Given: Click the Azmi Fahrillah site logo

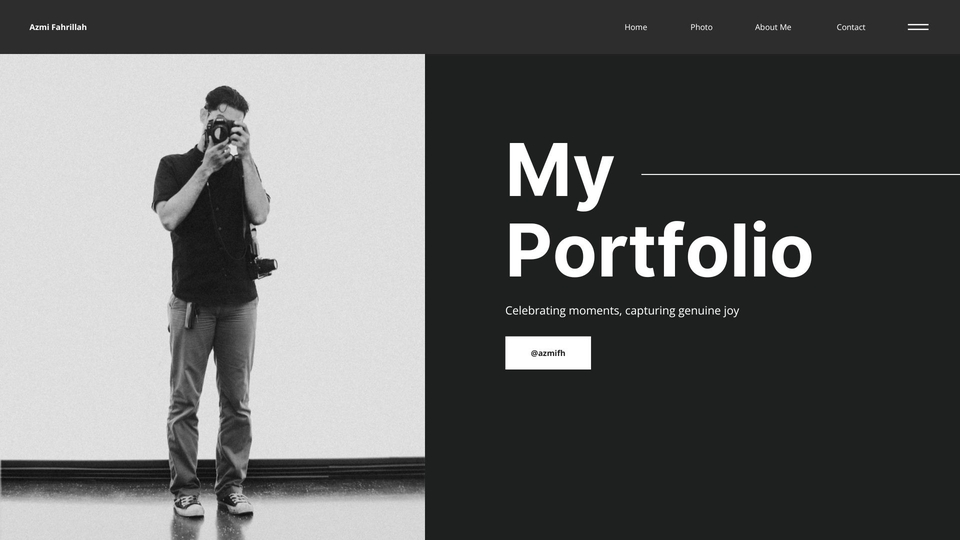Looking at the screenshot, I should (x=58, y=27).
